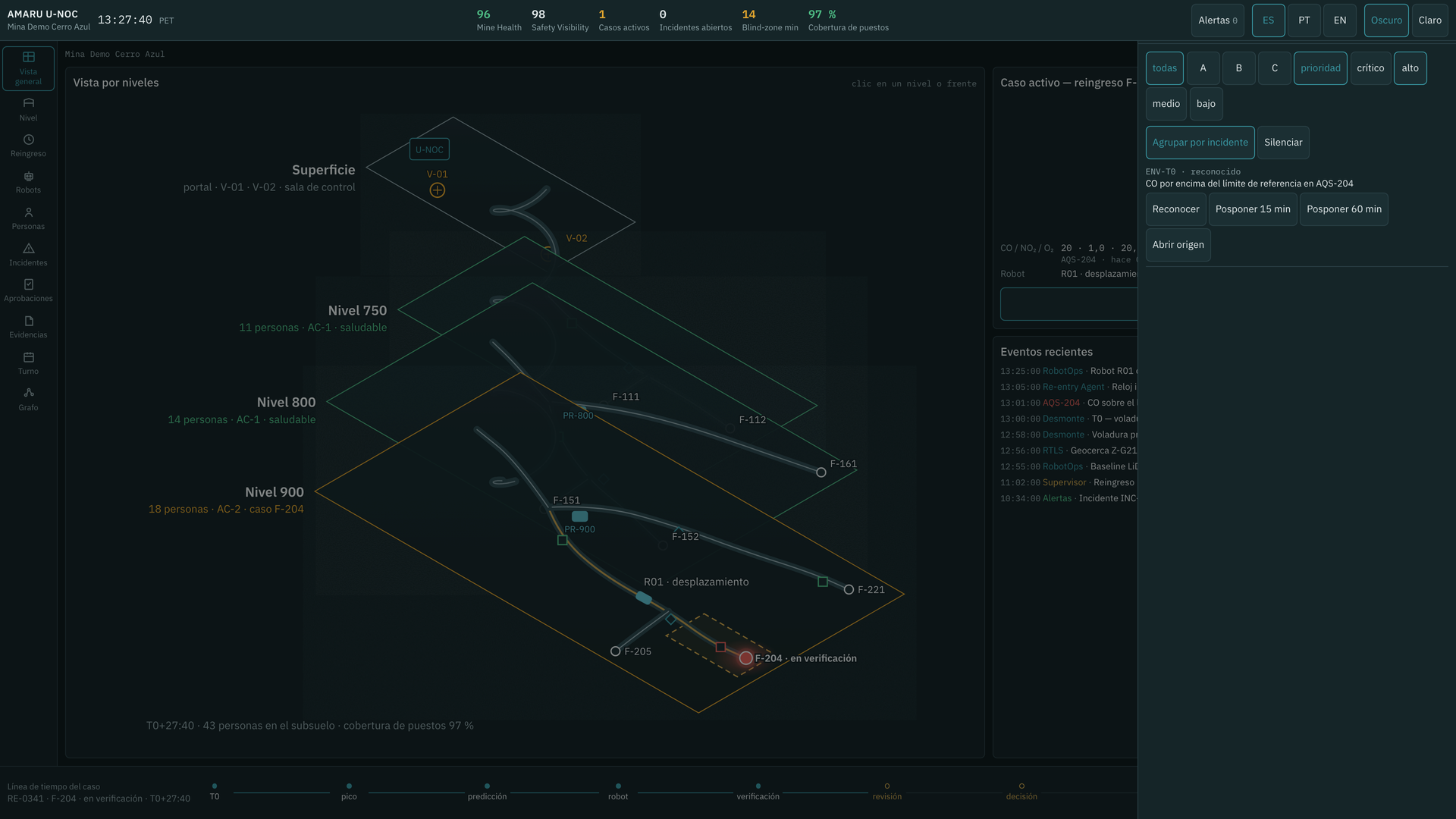Toggle zone C filter
This screenshot has height=819, width=1456.
(x=1275, y=68)
